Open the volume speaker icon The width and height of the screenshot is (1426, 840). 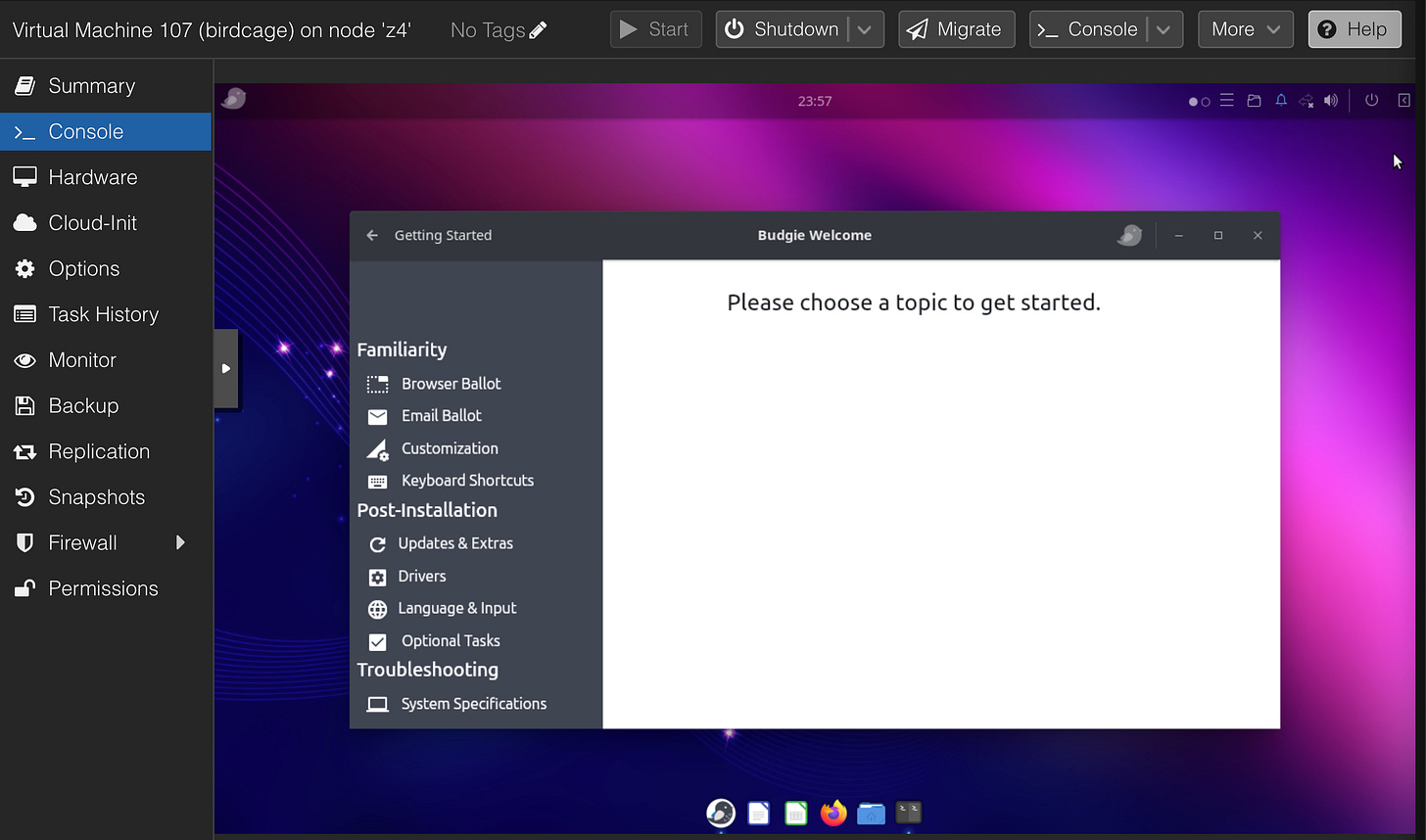pyautogui.click(x=1331, y=101)
